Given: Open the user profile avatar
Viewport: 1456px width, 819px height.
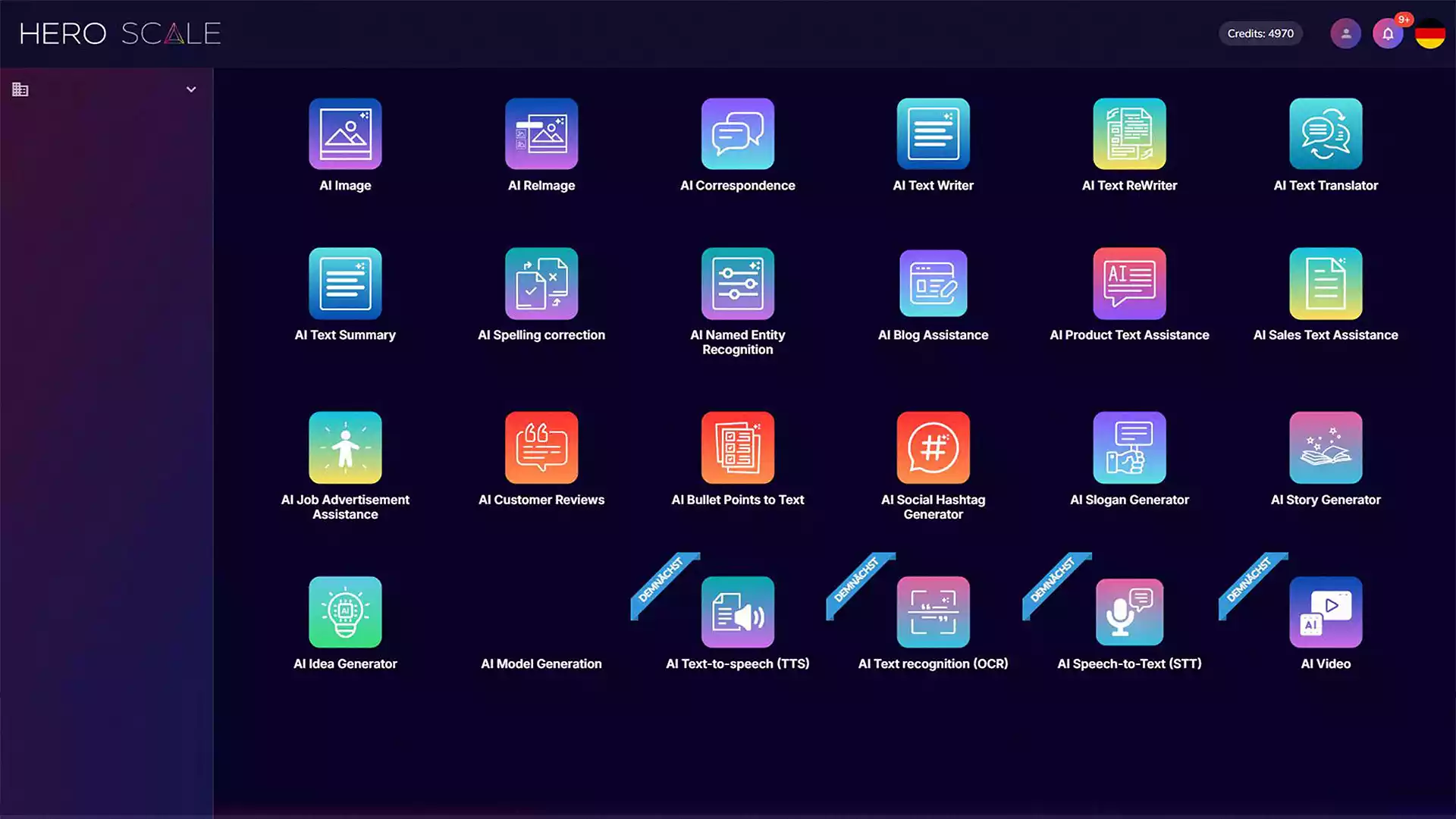Looking at the screenshot, I should (1346, 33).
